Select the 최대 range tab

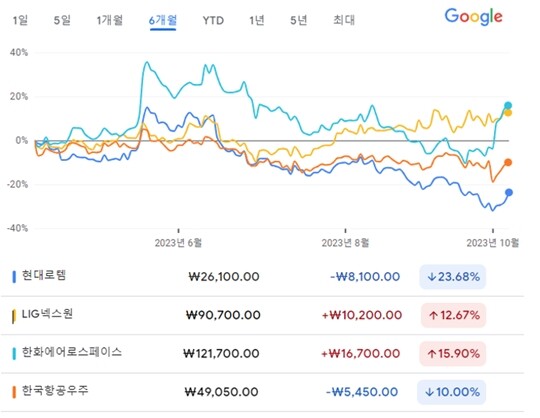(344, 20)
